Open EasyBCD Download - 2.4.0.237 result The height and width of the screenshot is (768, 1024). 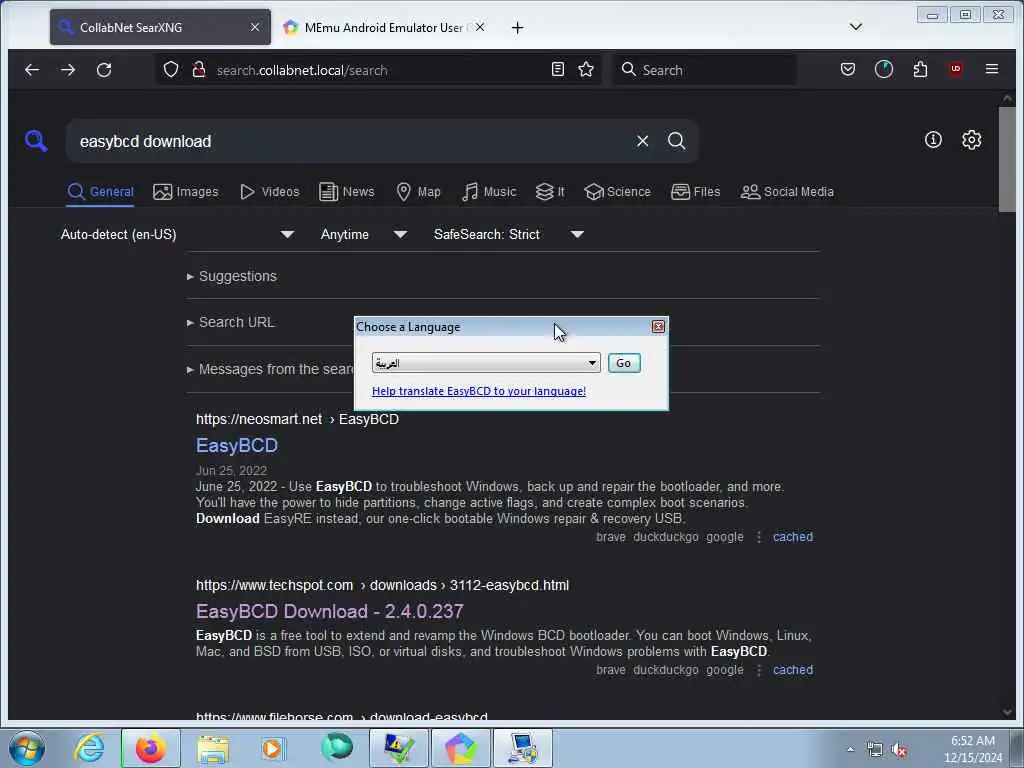tap(330, 611)
